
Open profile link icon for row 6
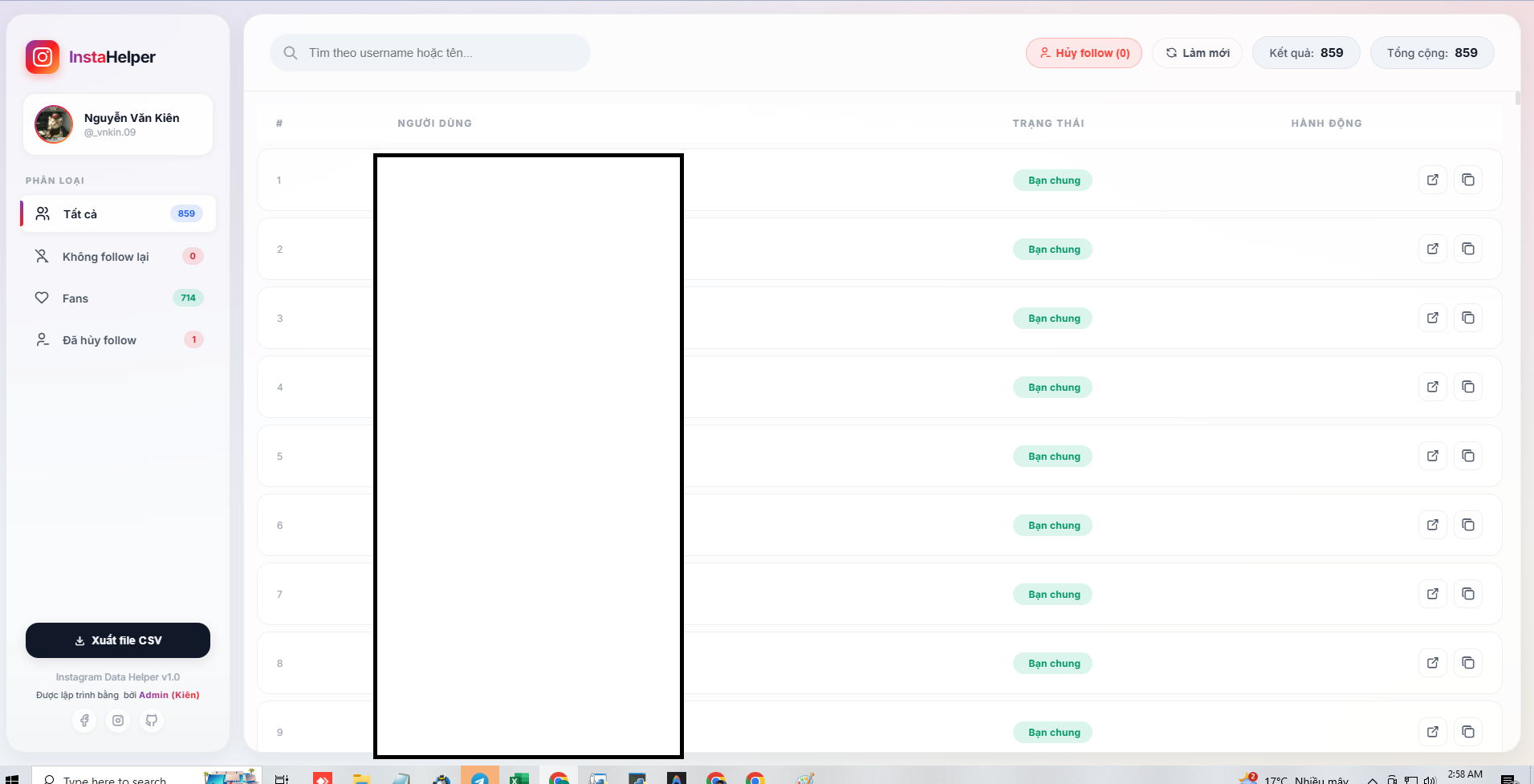1433,525
